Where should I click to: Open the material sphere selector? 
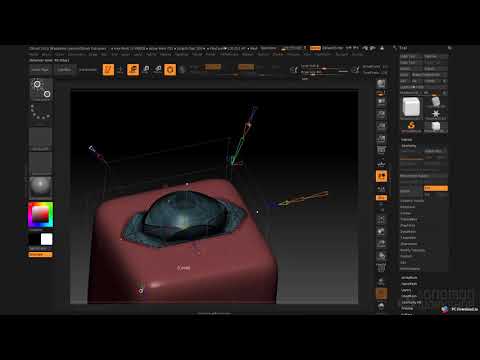(x=41, y=188)
